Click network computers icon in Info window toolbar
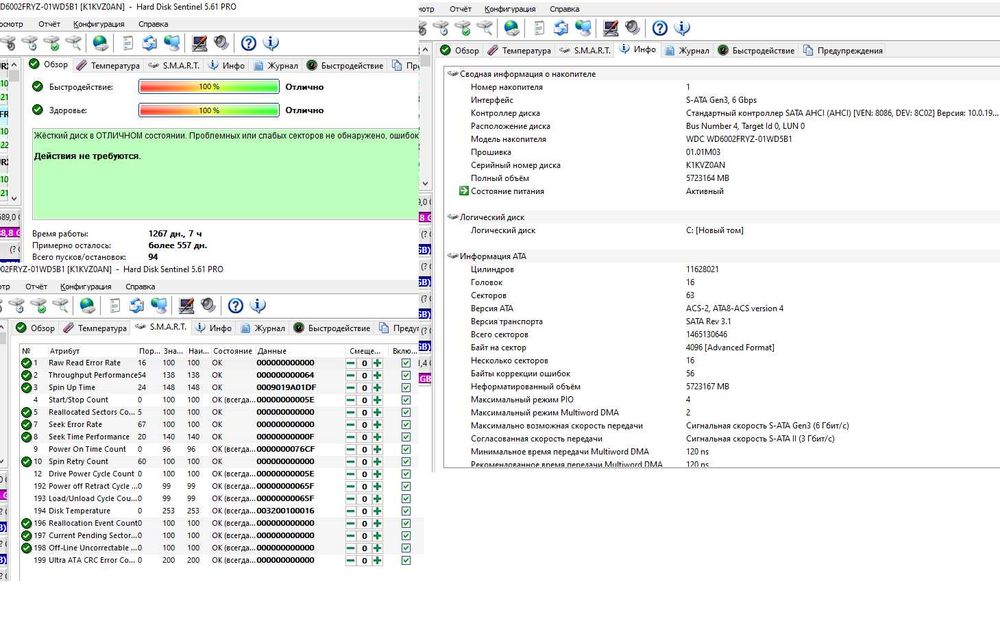1000x619 pixels. pyautogui.click(x=583, y=27)
